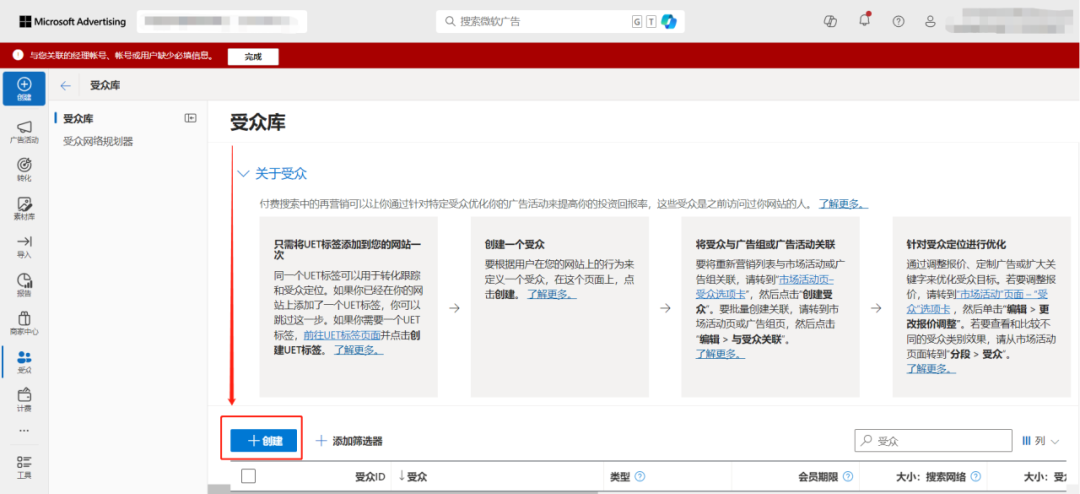Click the 搜索微软广告 search field

[x=560, y=21]
